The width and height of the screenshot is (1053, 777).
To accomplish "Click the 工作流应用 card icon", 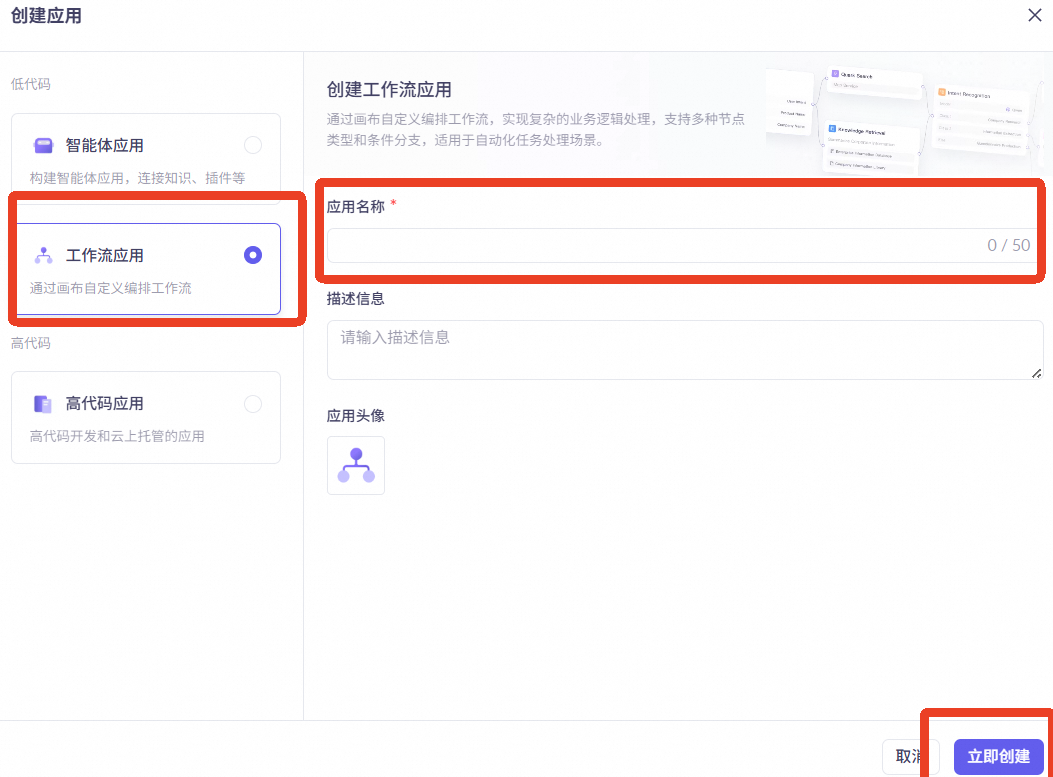I will pos(44,255).
